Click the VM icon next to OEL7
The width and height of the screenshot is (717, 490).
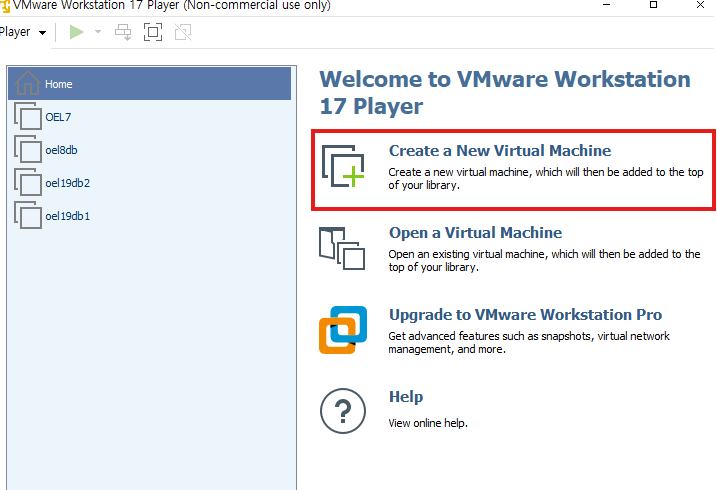click(x=28, y=116)
